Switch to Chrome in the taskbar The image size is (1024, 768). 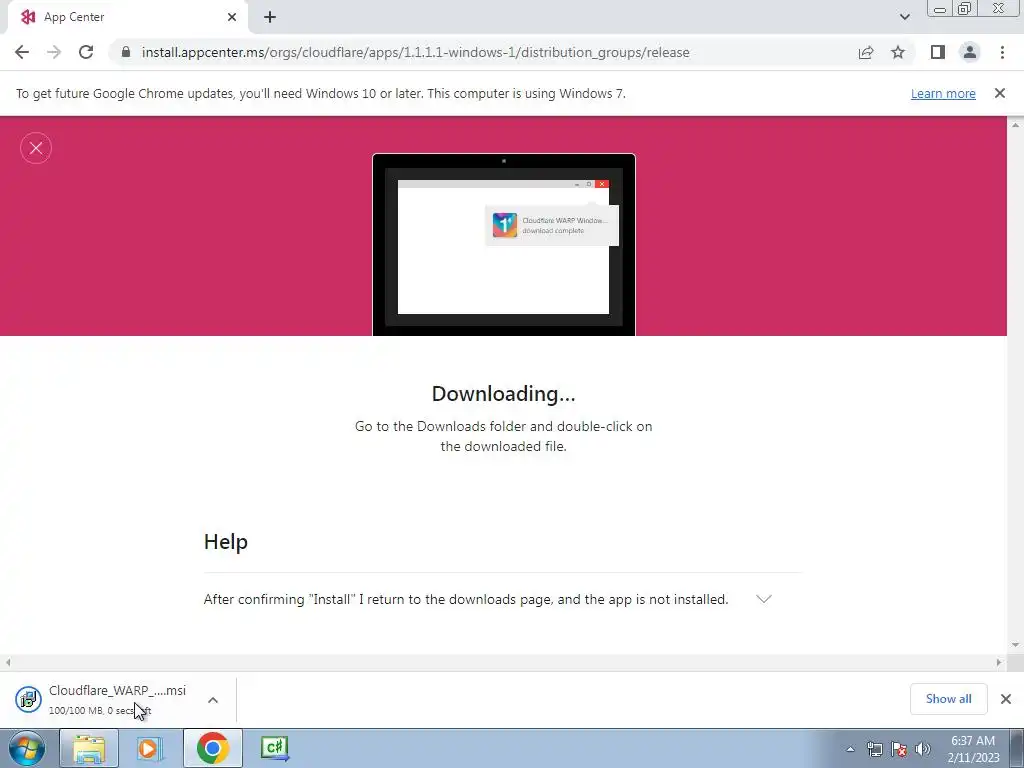pos(213,748)
